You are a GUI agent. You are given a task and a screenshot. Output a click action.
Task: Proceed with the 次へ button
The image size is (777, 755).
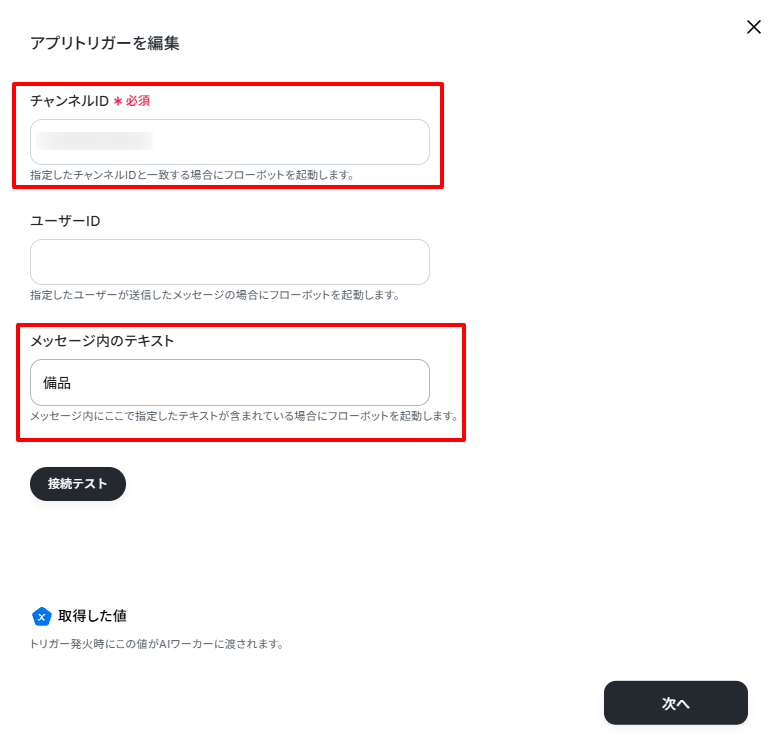pyautogui.click(x=675, y=702)
